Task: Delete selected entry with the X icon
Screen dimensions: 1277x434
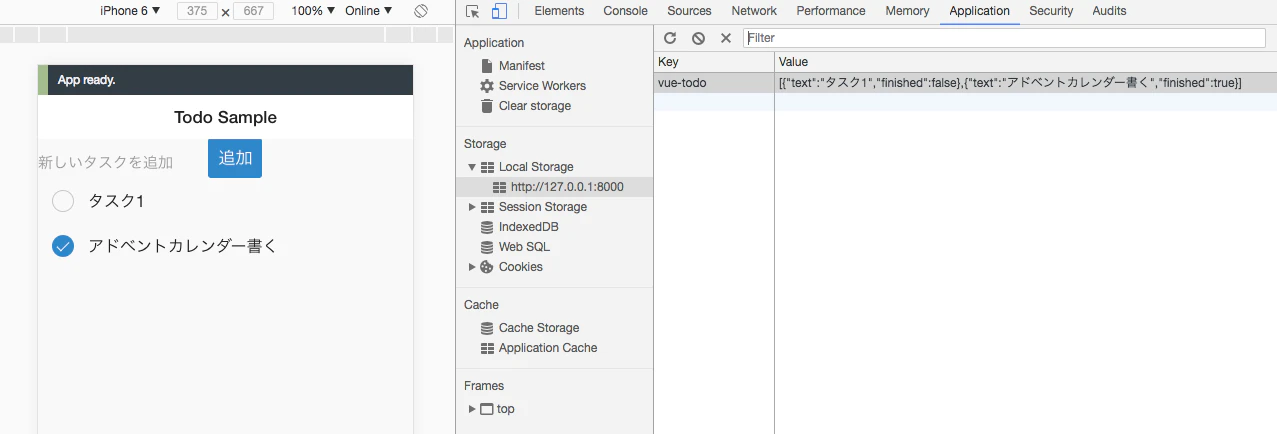Action: (726, 38)
